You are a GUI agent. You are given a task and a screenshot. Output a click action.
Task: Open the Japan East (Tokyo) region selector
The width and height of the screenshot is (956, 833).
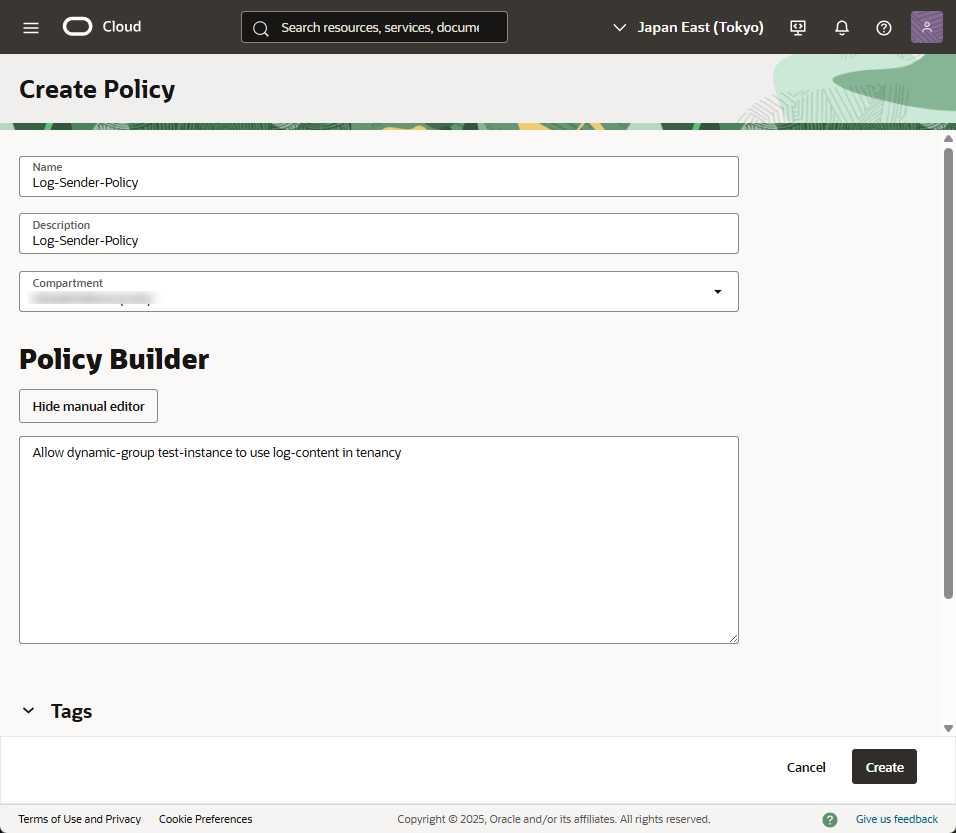click(x=688, y=27)
